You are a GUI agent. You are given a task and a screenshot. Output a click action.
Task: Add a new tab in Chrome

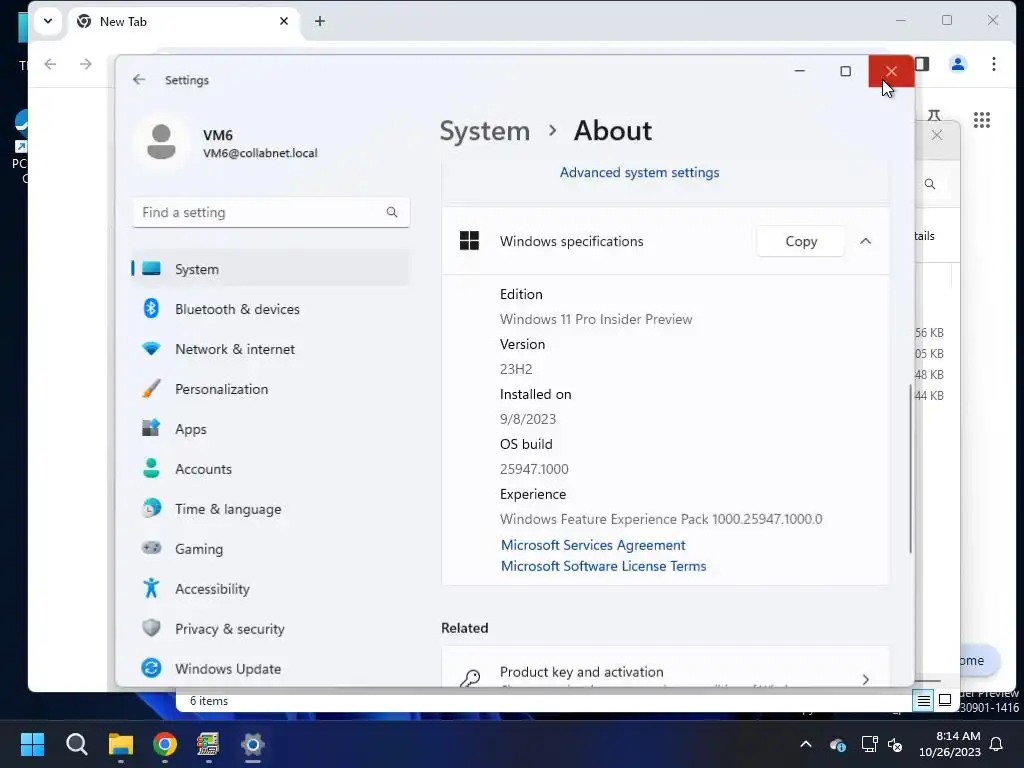coord(319,21)
